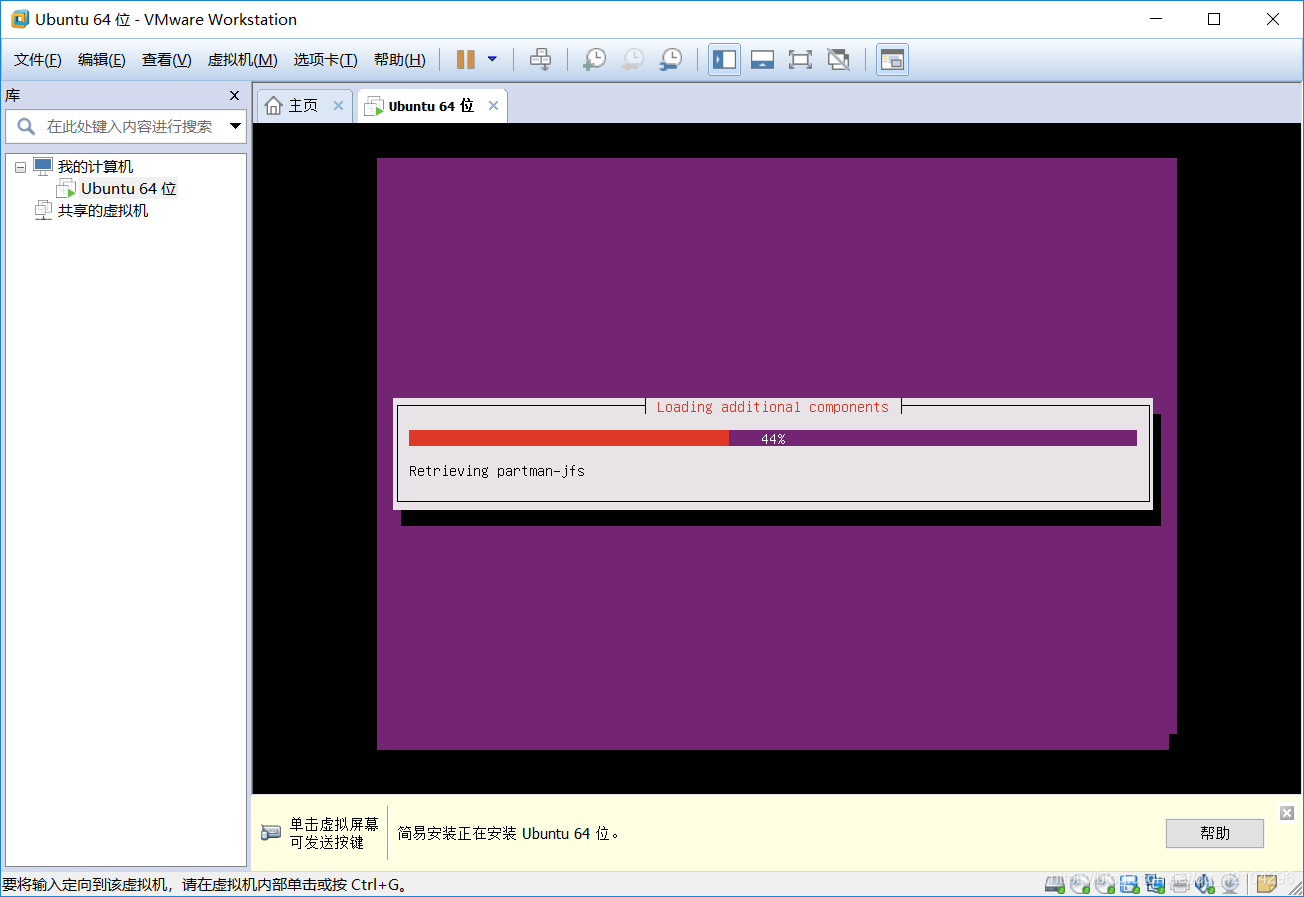Open the 帮助(H) menu

tap(399, 60)
